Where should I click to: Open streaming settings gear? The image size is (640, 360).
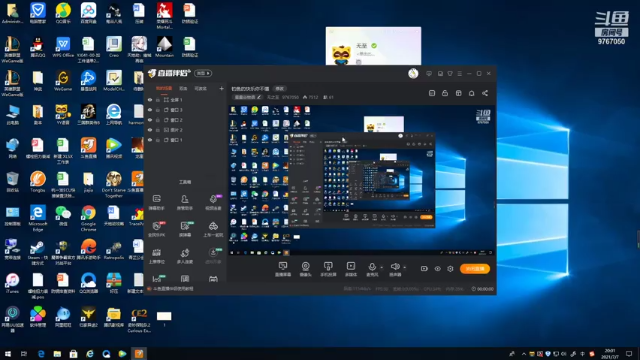coord(450,269)
